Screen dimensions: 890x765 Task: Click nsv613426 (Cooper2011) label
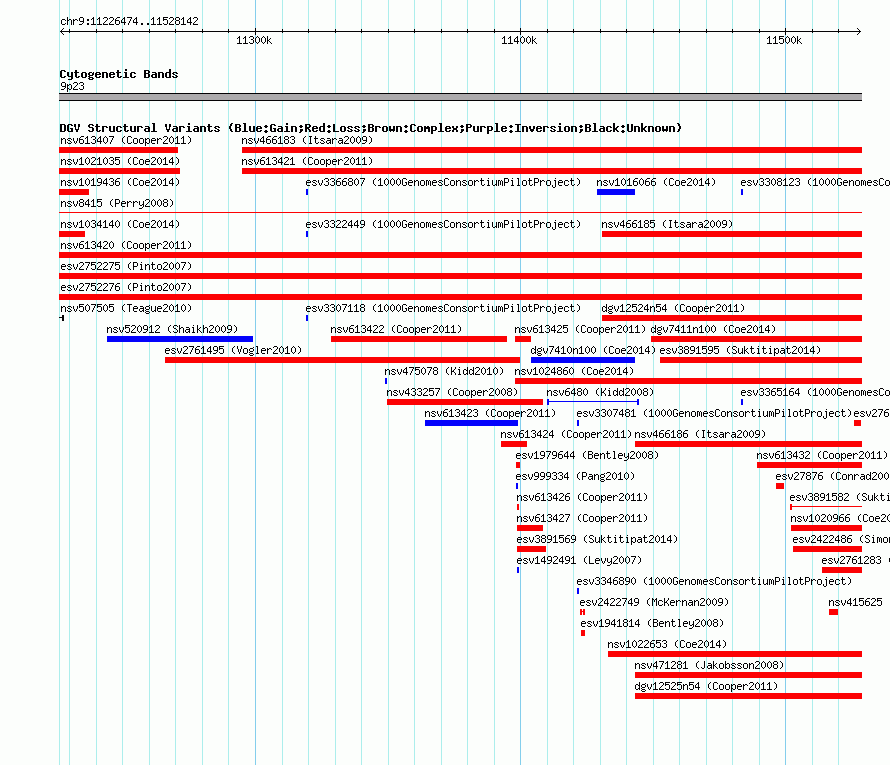tap(582, 497)
